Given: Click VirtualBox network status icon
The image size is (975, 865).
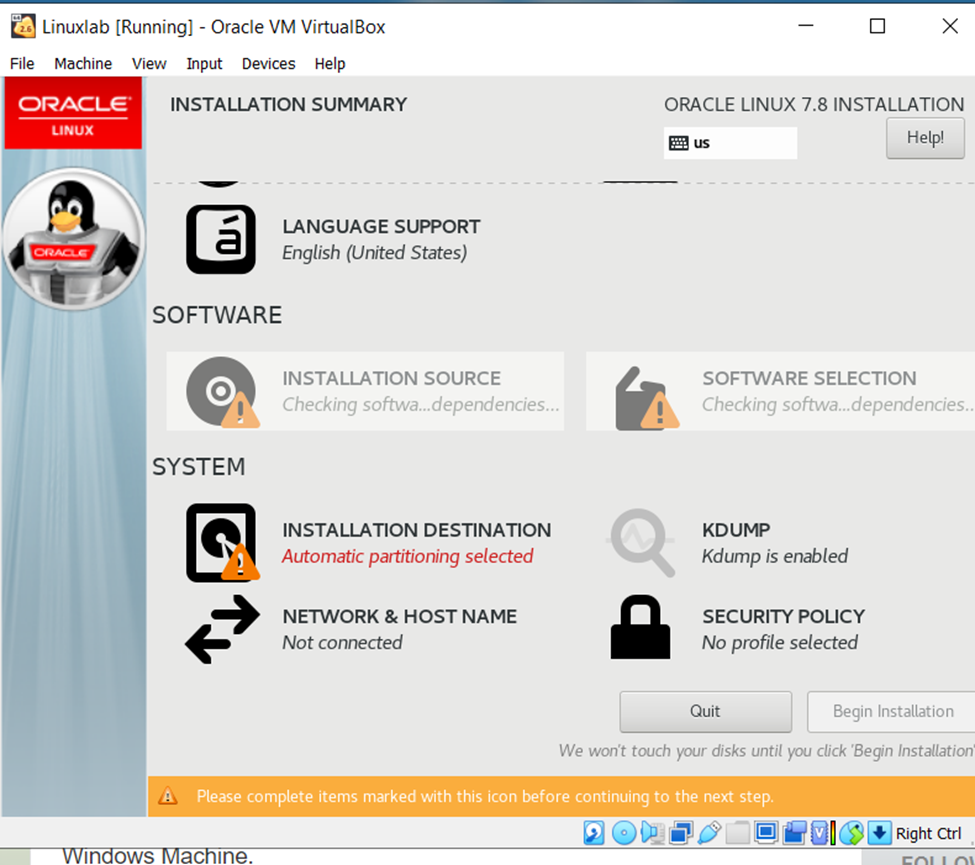Looking at the screenshot, I should click(x=681, y=833).
